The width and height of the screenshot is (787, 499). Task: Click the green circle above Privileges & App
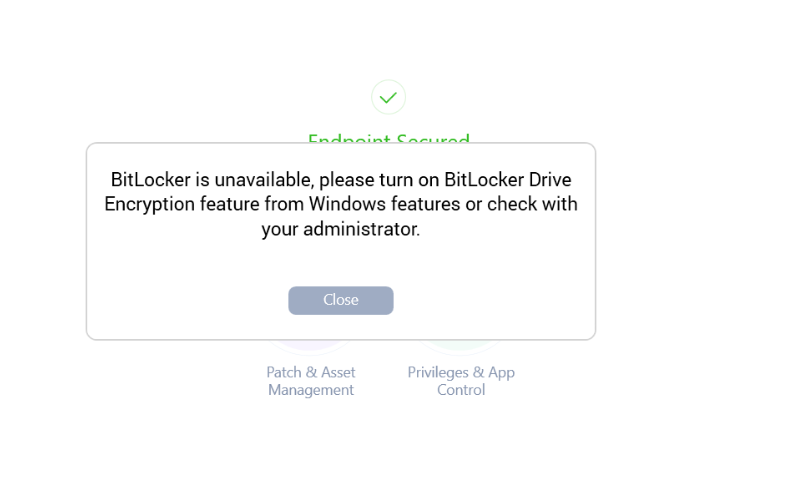coord(461,345)
